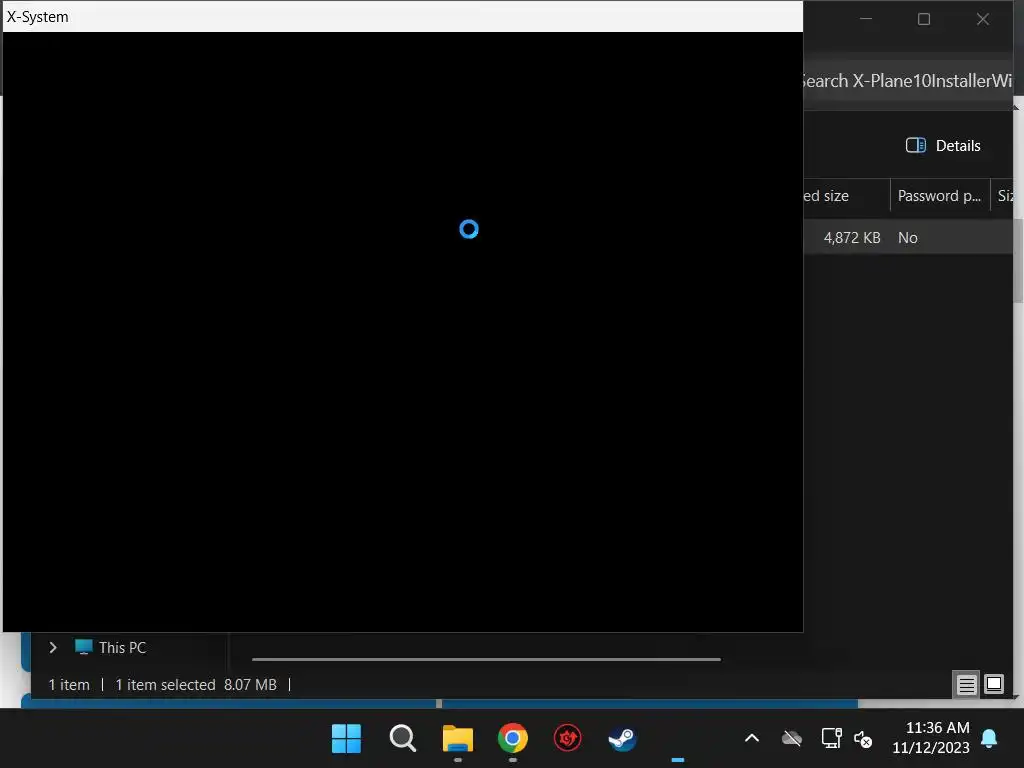1024x768 pixels.
Task: Open the red gear app on the taskbar
Action: point(568,739)
